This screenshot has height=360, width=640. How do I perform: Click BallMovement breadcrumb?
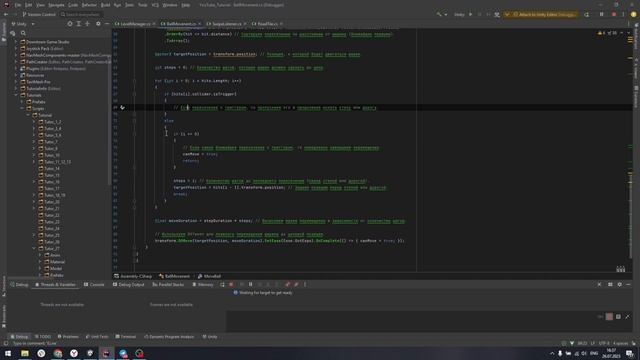click(x=174, y=276)
